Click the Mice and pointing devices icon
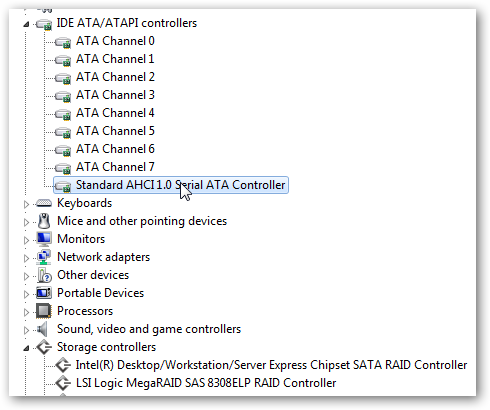Image resolution: width=490 pixels, height=410 pixels. coord(44,221)
